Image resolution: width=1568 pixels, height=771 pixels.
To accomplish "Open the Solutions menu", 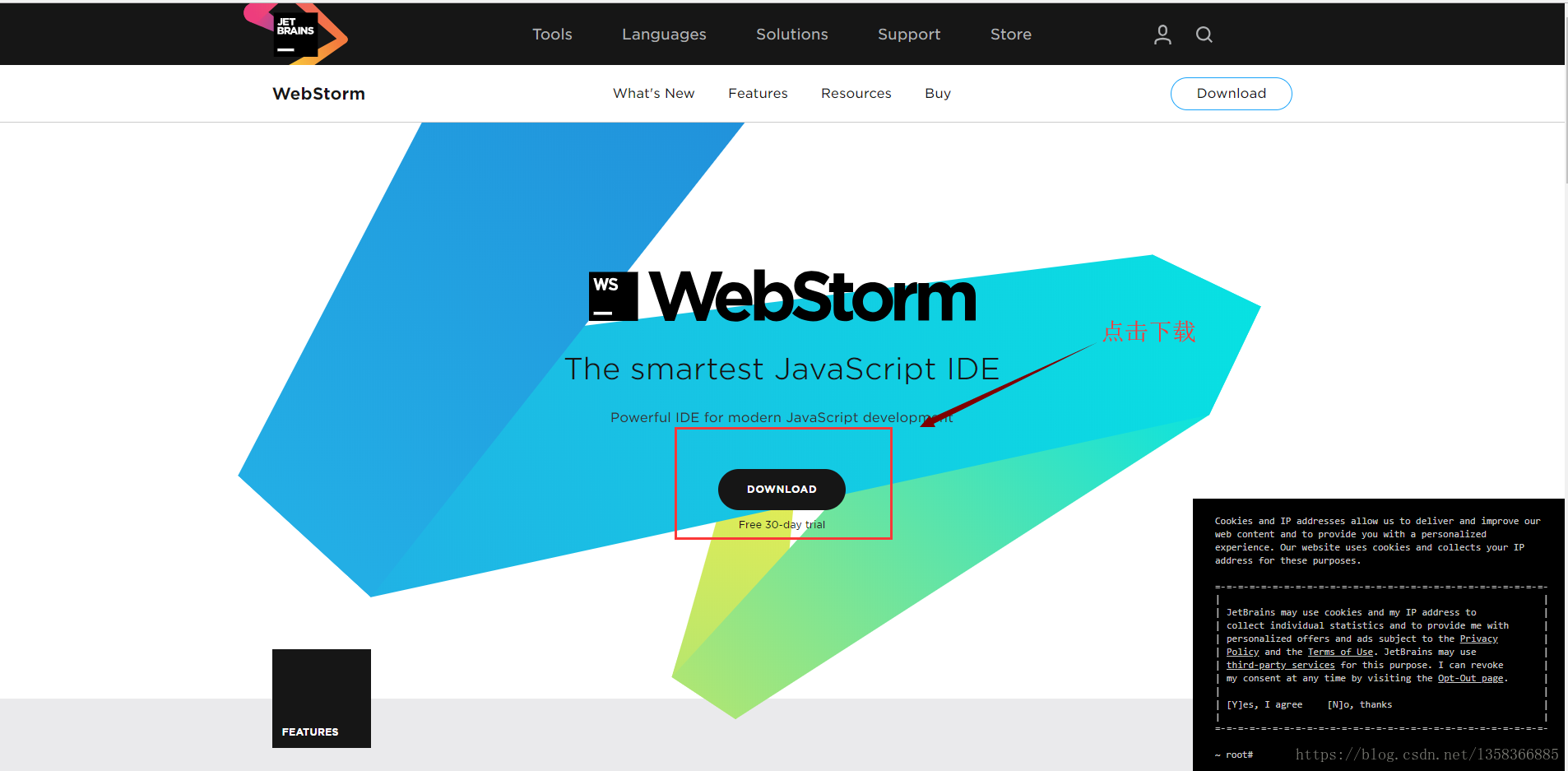I will point(792,34).
